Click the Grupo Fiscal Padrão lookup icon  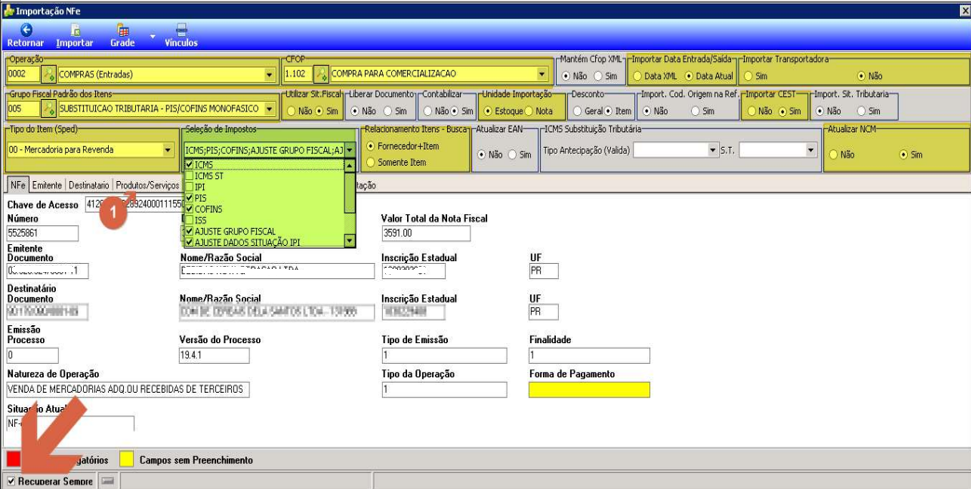48,109
